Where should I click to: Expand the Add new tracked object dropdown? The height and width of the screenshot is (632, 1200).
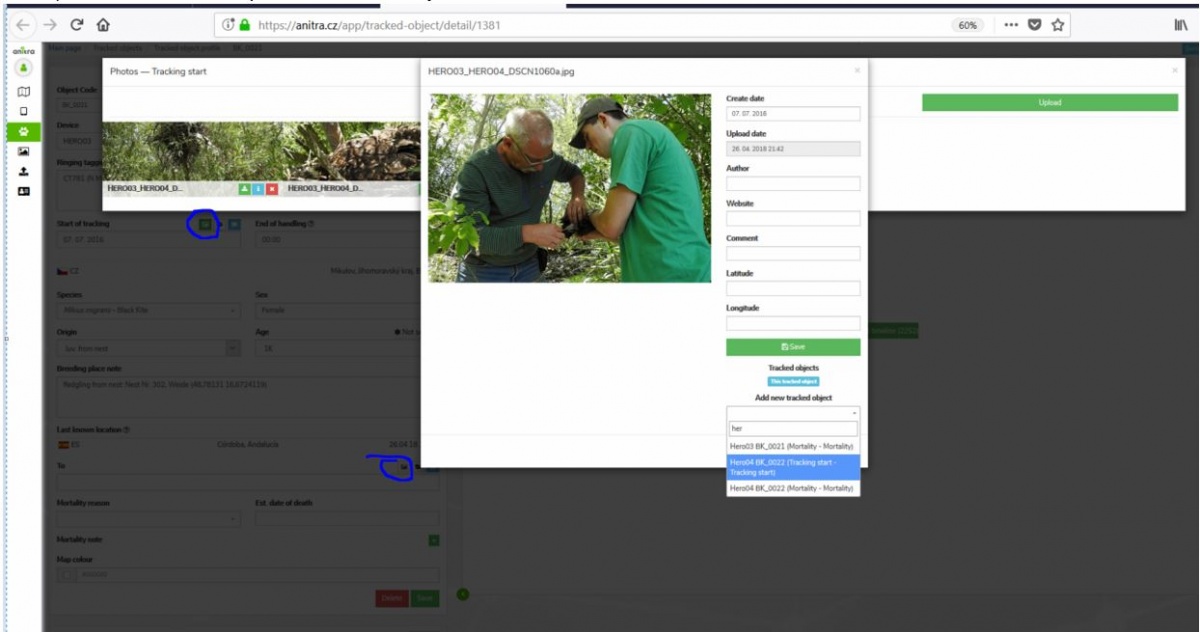tap(792, 412)
